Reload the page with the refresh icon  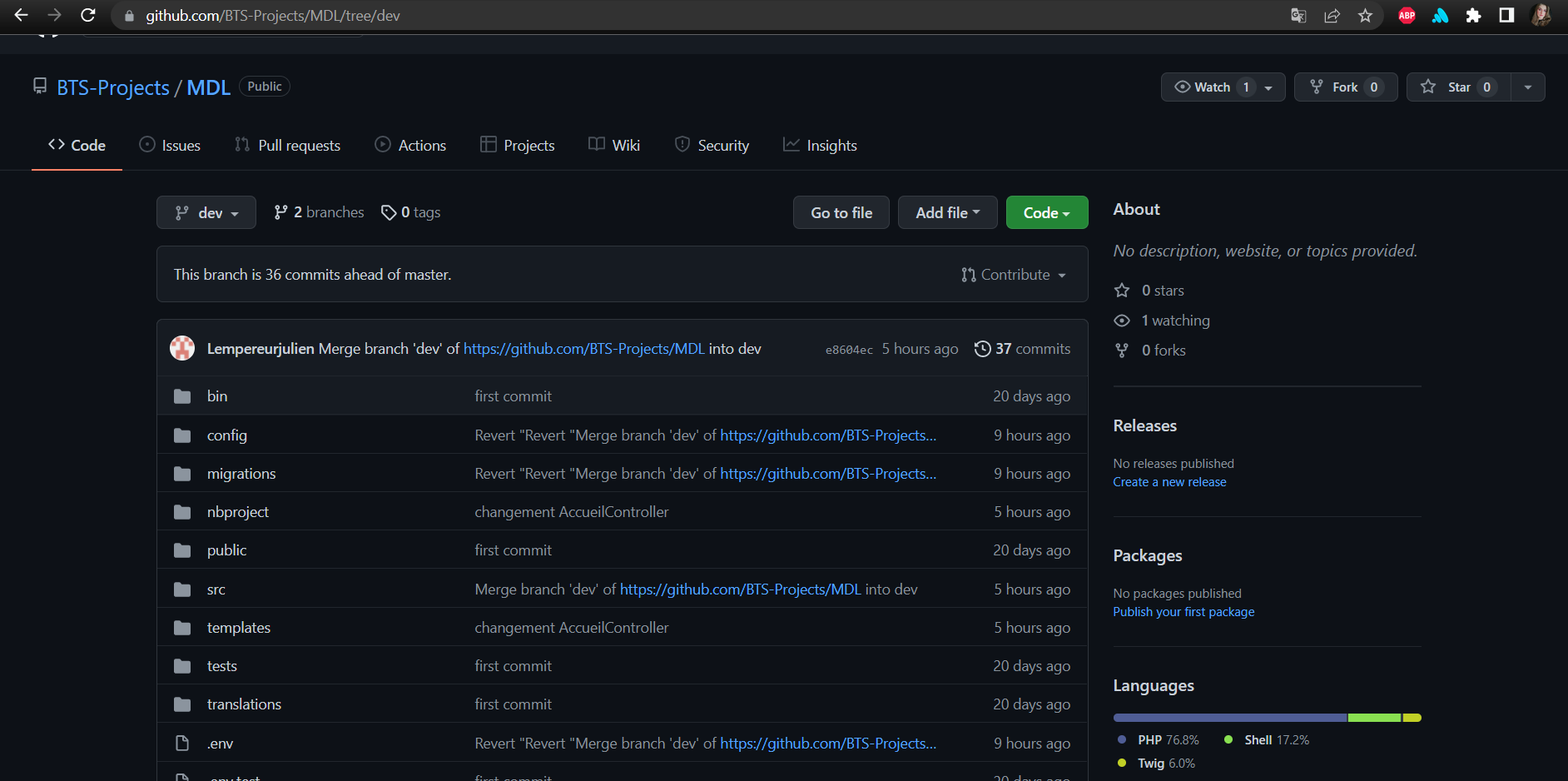click(88, 15)
